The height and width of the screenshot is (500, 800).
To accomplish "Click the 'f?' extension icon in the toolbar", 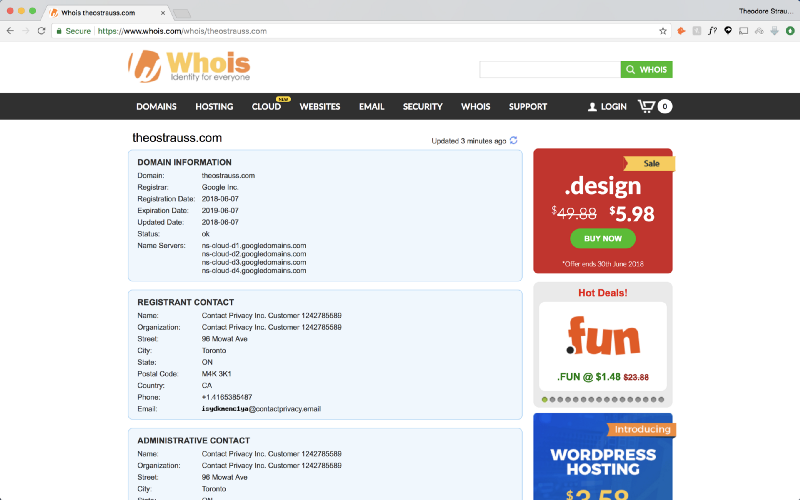I will tap(712, 31).
